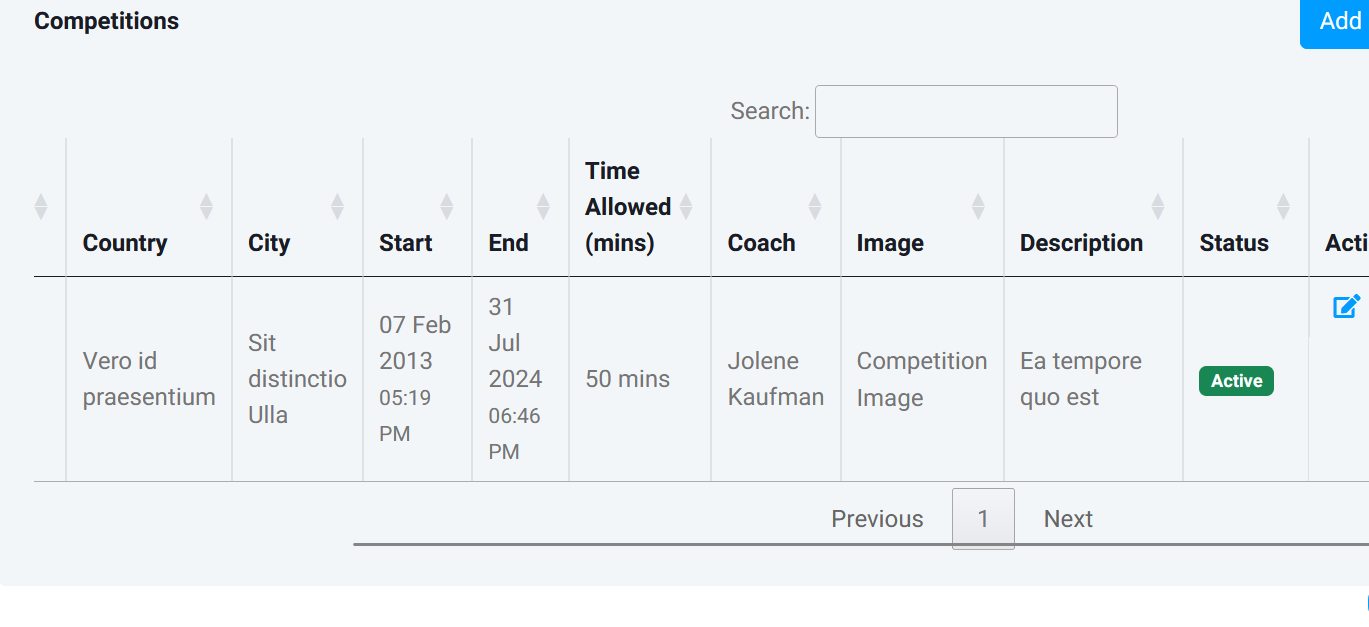Click the Competition Image cell

[921, 379]
